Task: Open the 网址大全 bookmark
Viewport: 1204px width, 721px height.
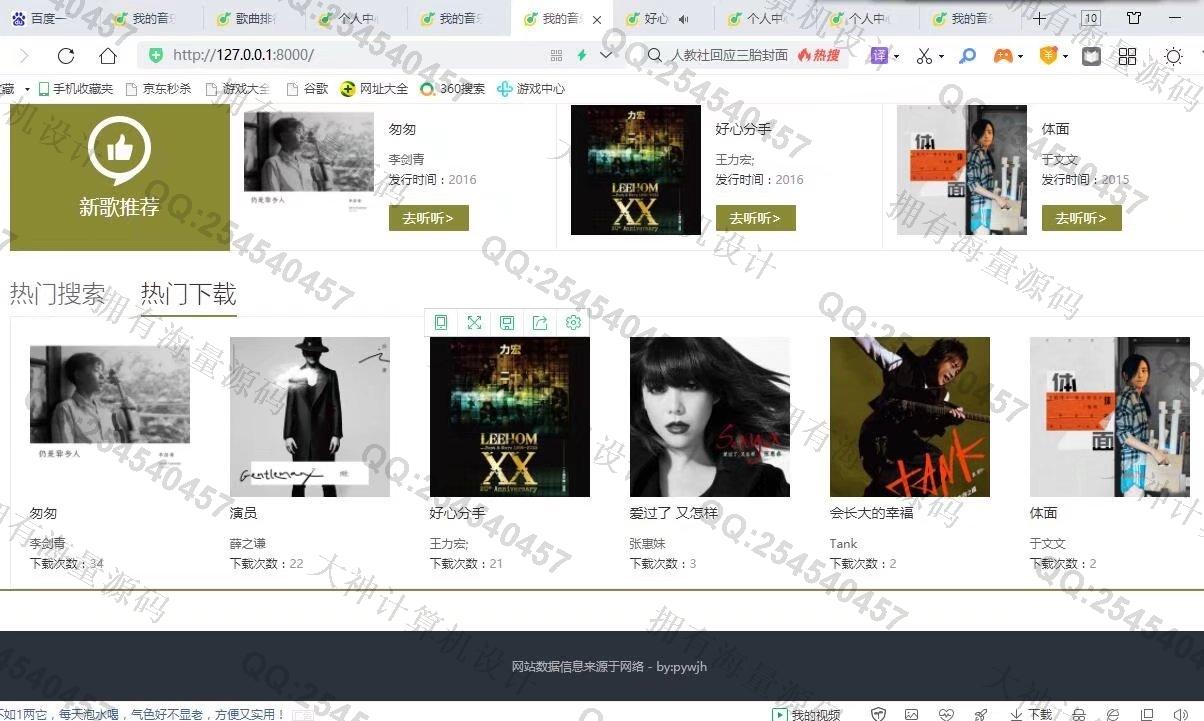Action: 374,89
